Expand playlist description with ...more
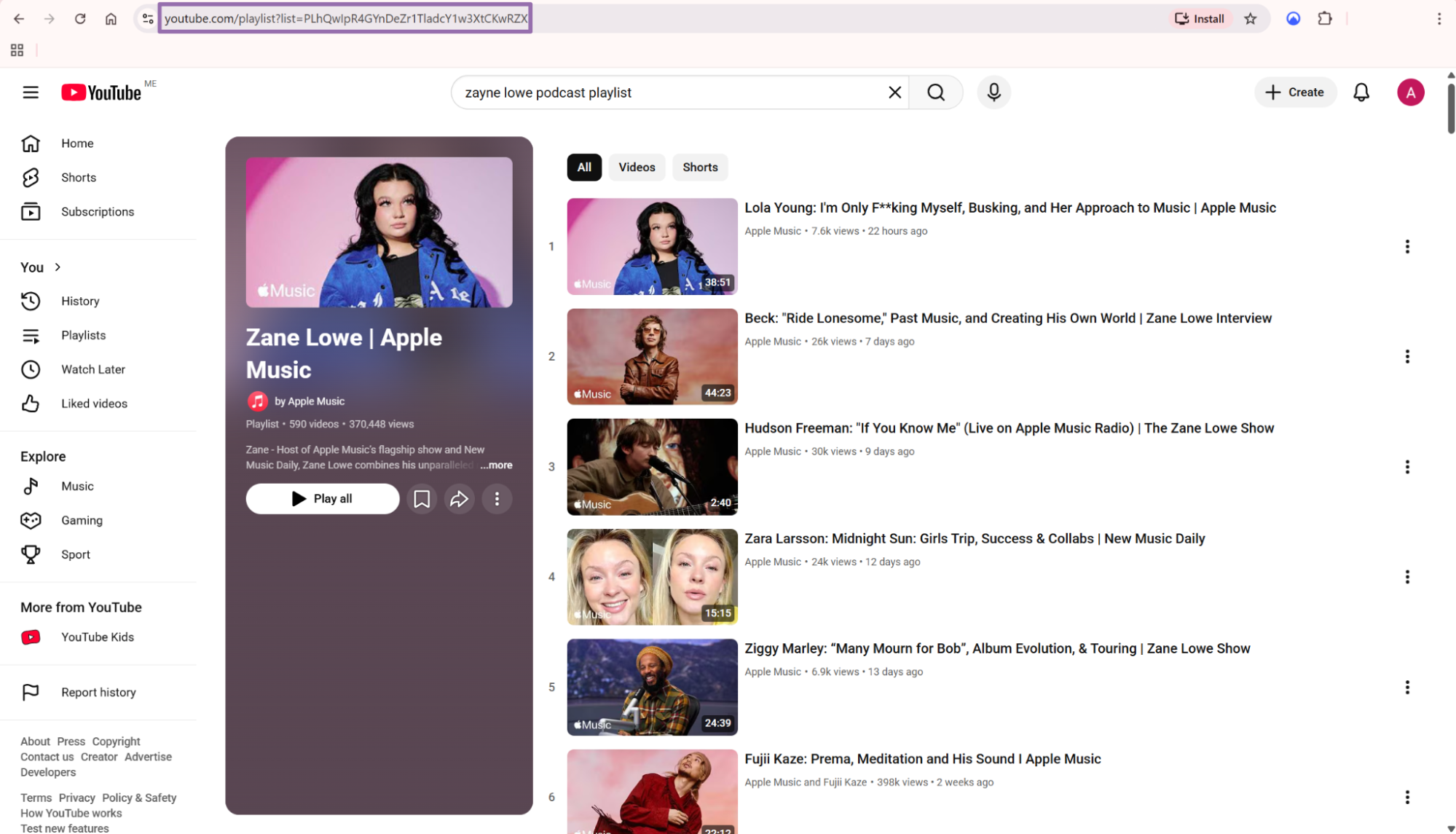The image size is (1456, 834). coord(496,465)
